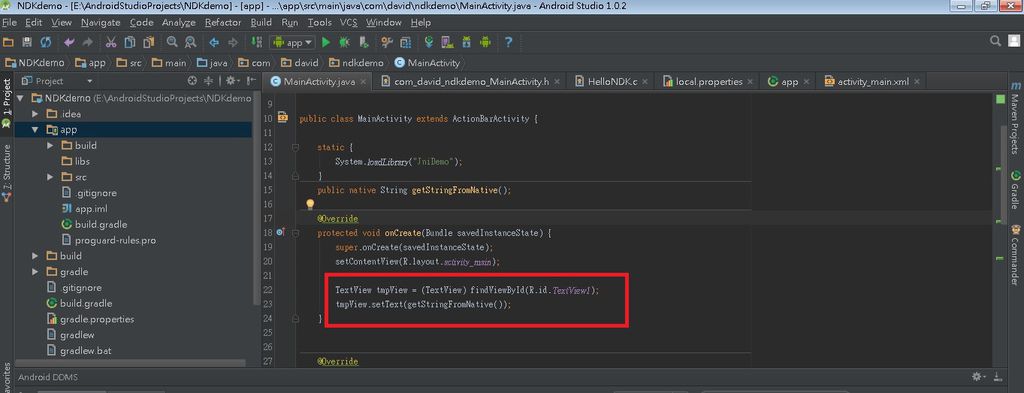Click the Copy icon in toolbar
This screenshot has height=393, width=1024.
130,42
